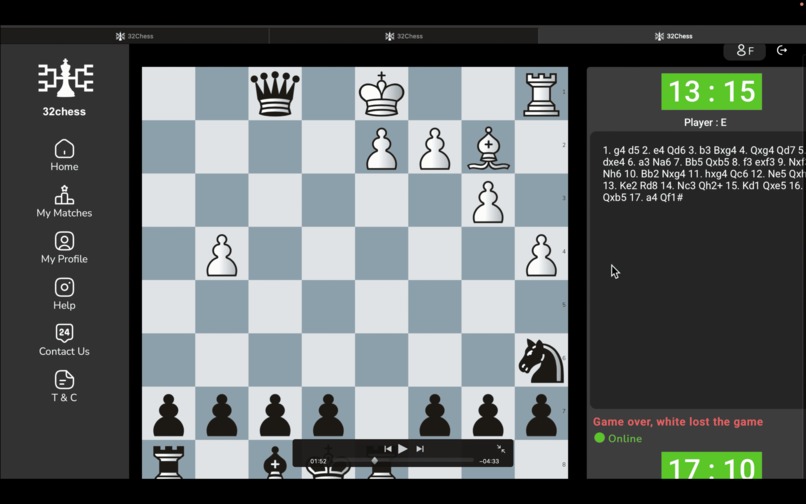
Task: Click the black rook in bottom-left corner
Action: tap(169, 462)
